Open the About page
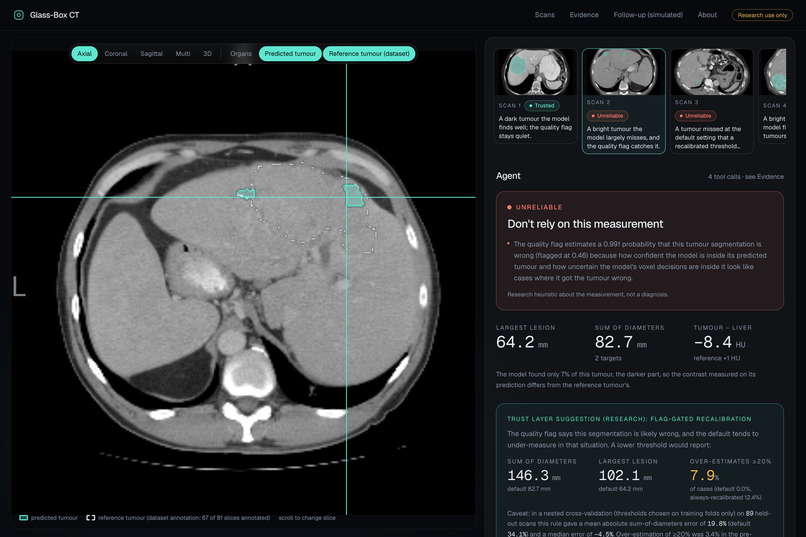The image size is (806, 537). tap(707, 15)
